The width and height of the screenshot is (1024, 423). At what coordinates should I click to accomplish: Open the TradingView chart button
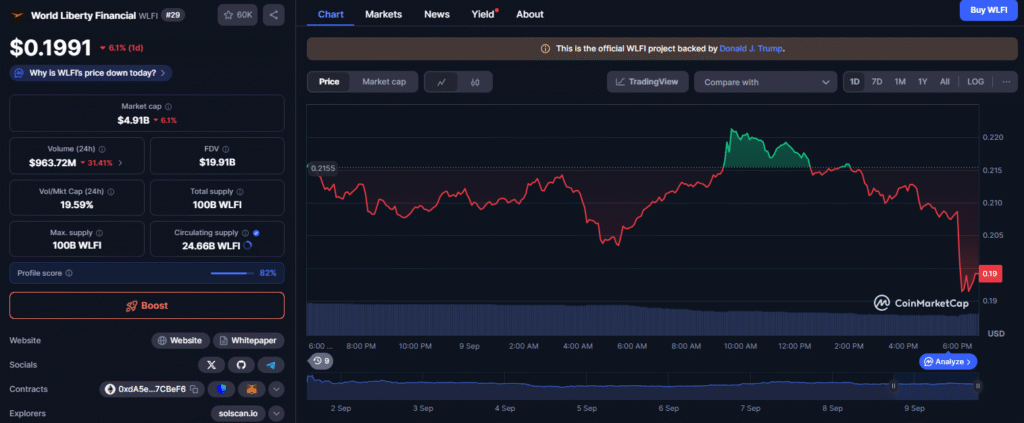tap(647, 82)
